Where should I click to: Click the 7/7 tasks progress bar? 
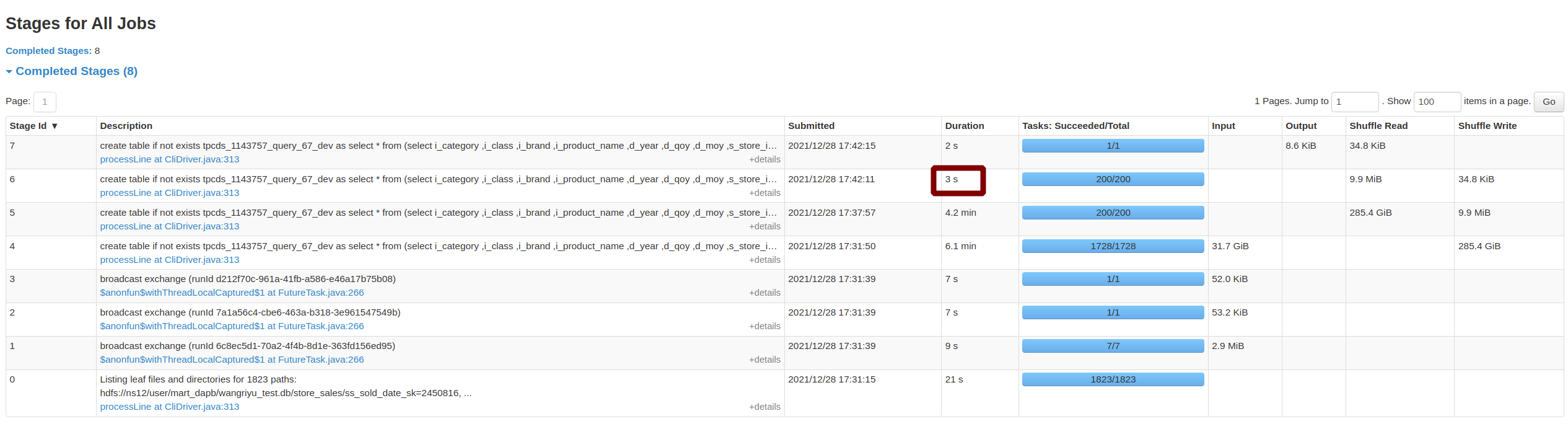tap(1113, 346)
